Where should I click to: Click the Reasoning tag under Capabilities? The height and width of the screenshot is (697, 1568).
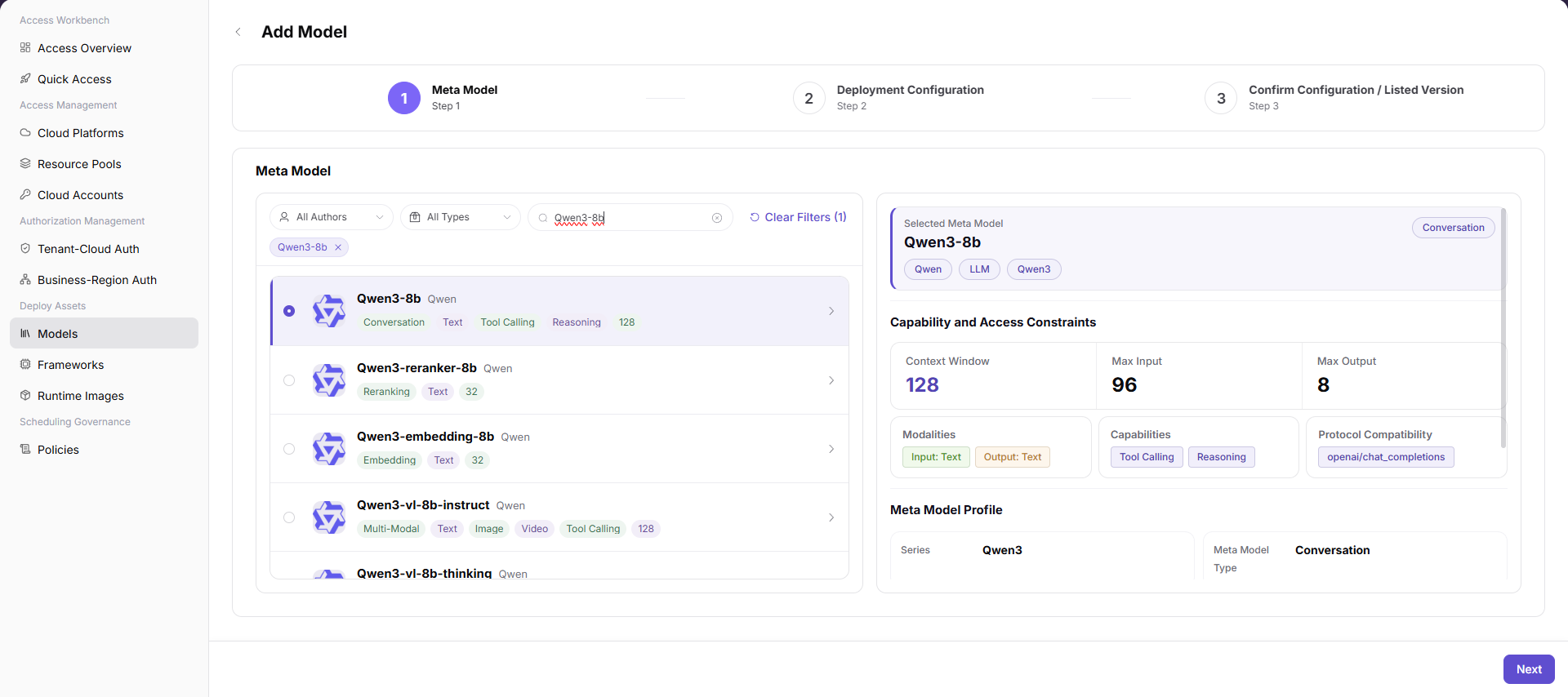pos(1222,457)
